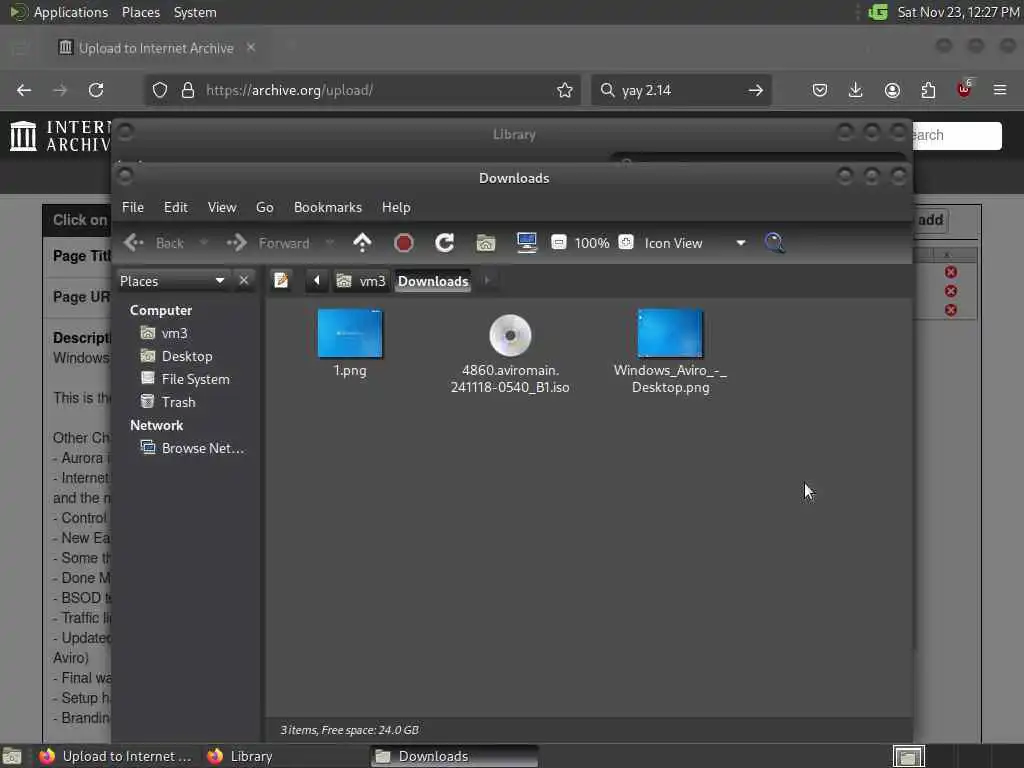1024x768 pixels.
Task: Select the 1.png file thumbnail
Action: click(x=350, y=334)
